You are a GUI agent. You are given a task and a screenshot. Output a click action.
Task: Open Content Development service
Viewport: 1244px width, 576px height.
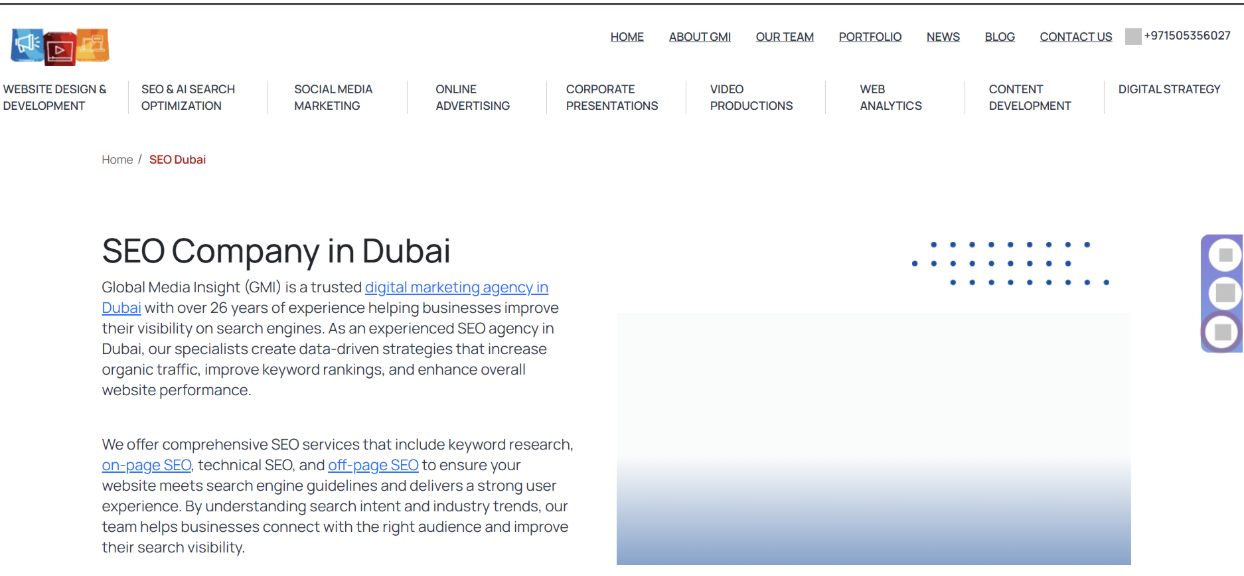click(x=1030, y=97)
